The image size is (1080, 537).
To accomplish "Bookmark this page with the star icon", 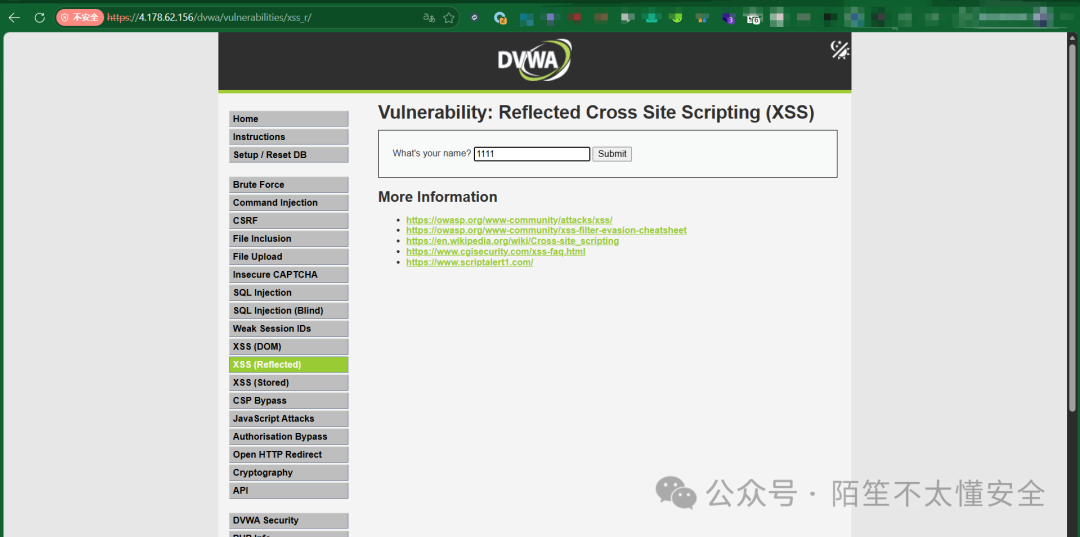I will tap(449, 18).
